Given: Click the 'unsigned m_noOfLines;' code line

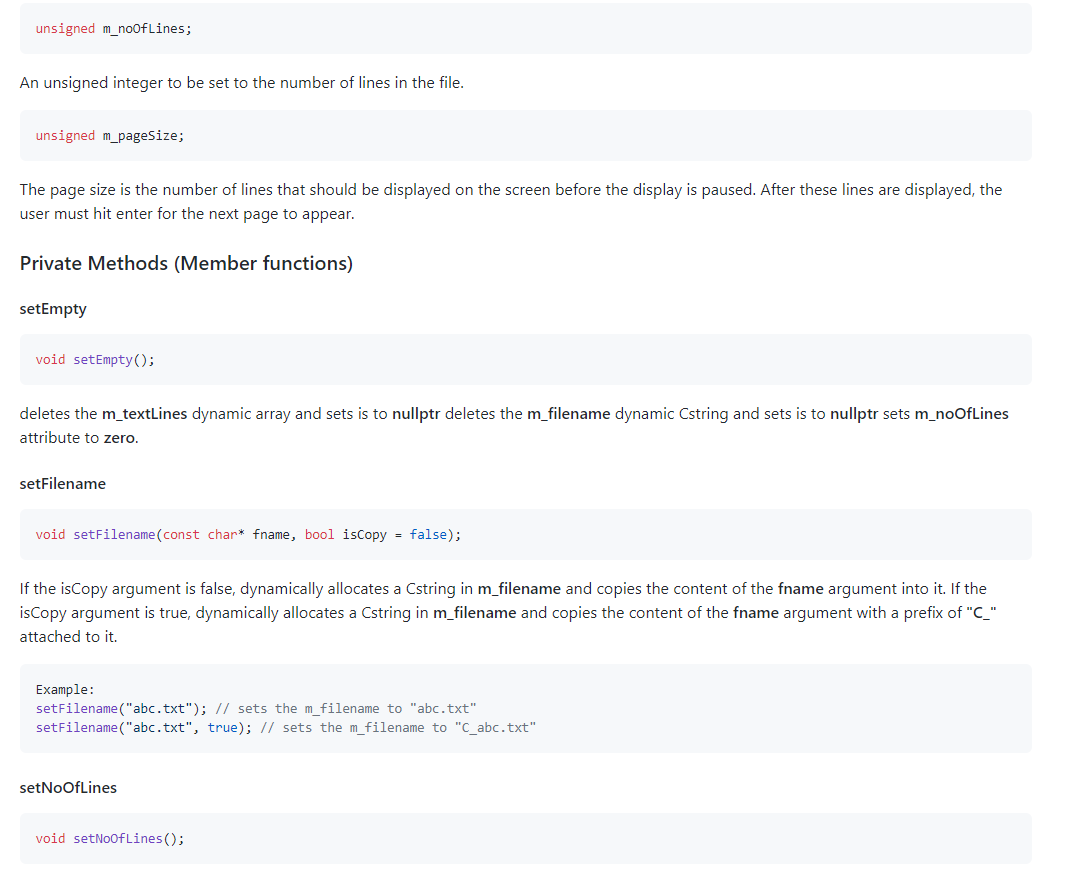Looking at the screenshot, I should point(113,28).
